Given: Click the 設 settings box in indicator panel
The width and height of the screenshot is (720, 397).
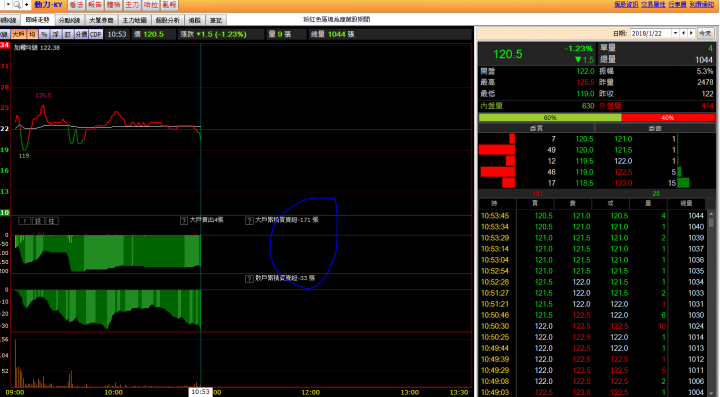Looking at the screenshot, I should [x=38, y=221].
